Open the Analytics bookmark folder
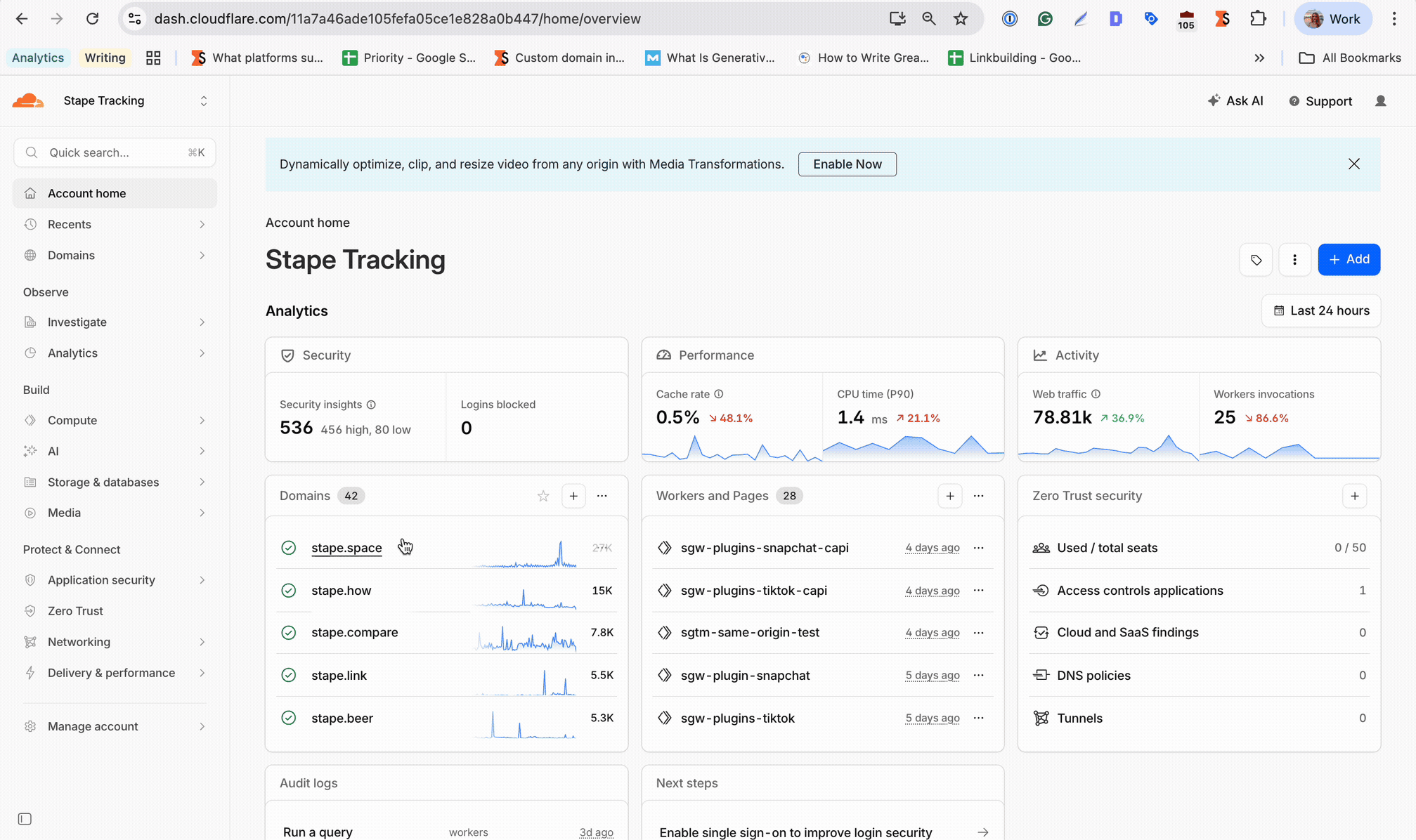 point(38,58)
